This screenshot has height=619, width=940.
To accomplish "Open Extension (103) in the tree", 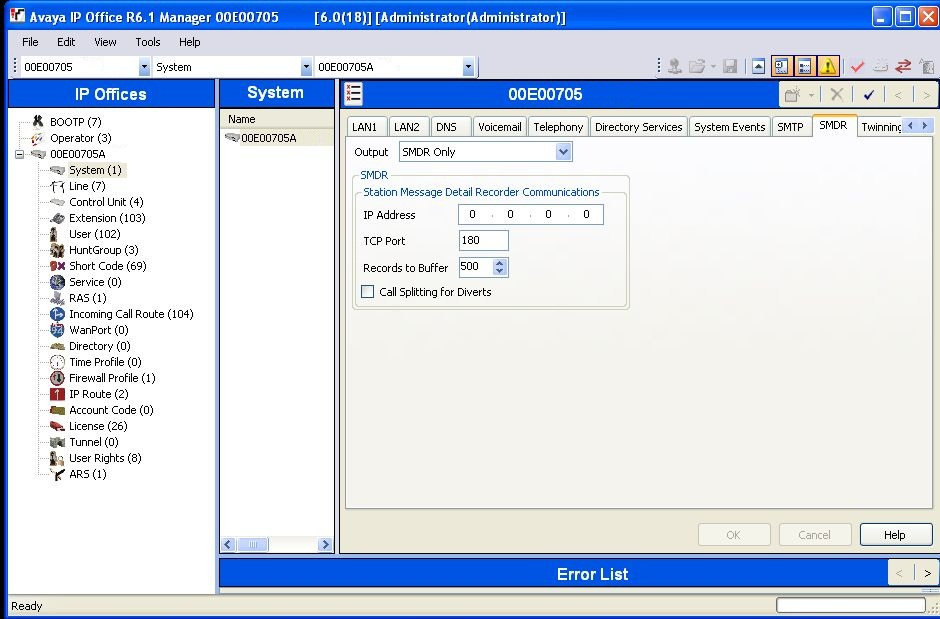I will (x=107, y=218).
